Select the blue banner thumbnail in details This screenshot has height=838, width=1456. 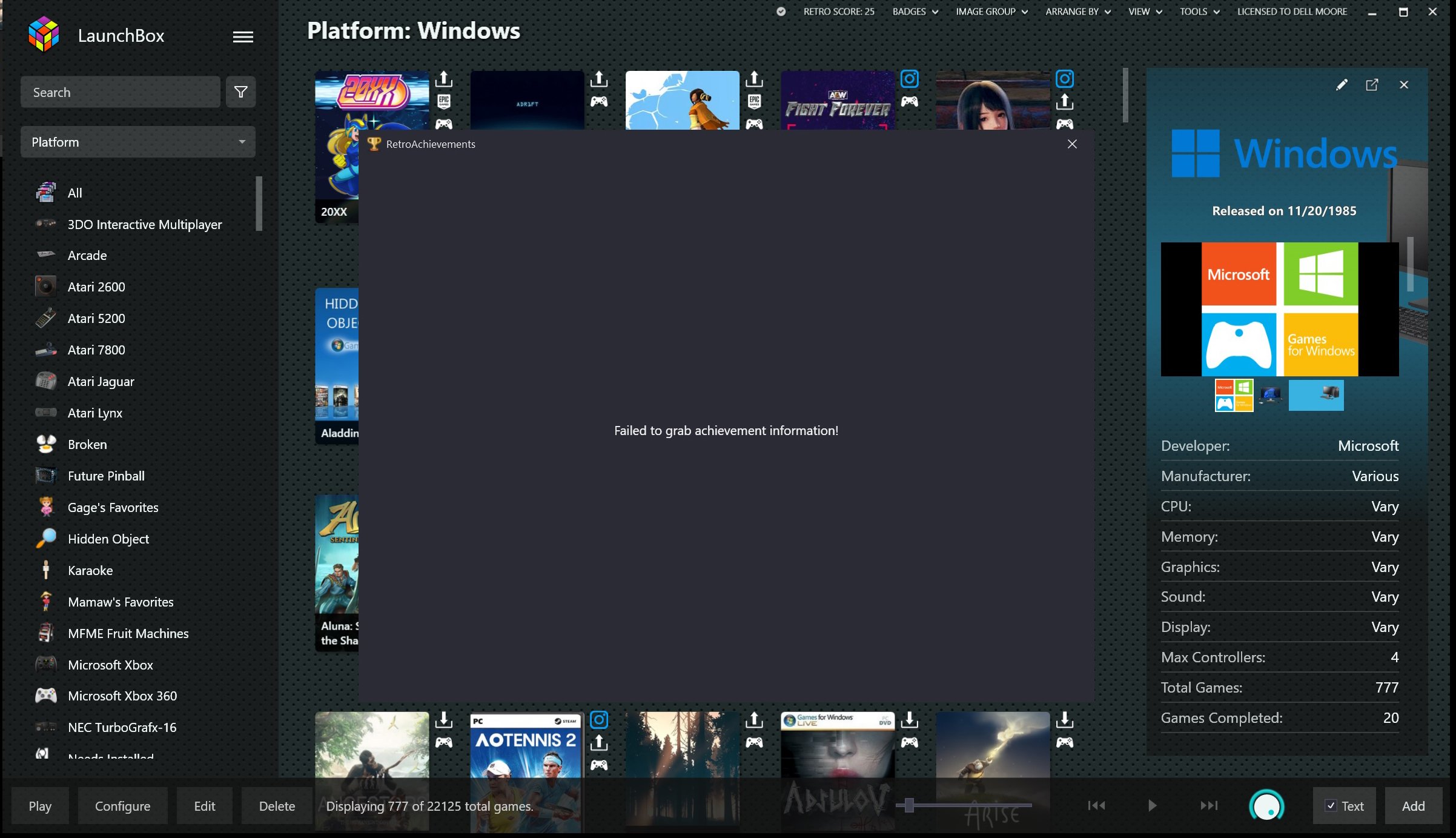(x=1316, y=395)
